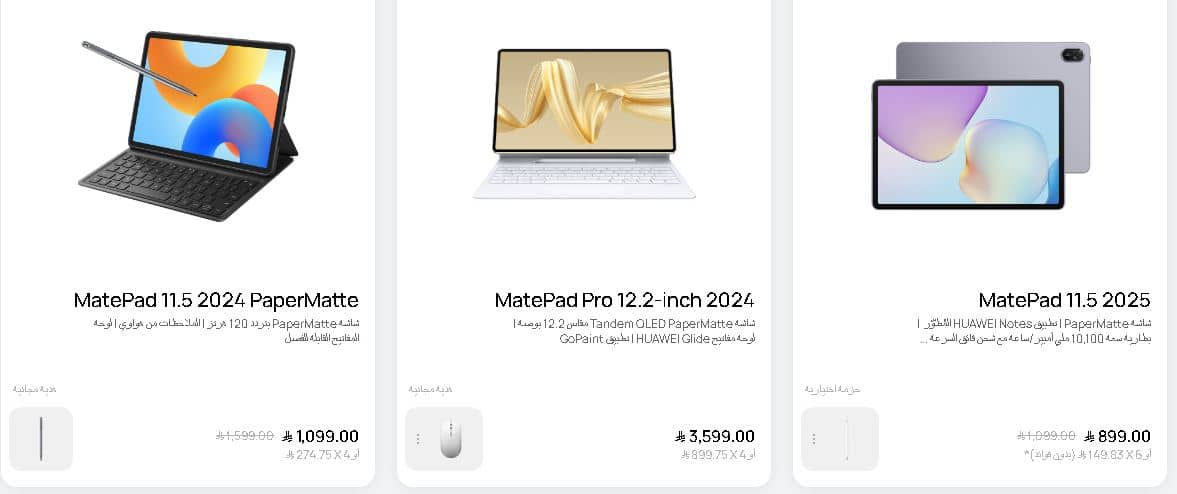
Task: Select the 1,099.00 current price of PaperMatte
Action: pyautogui.click(x=321, y=436)
